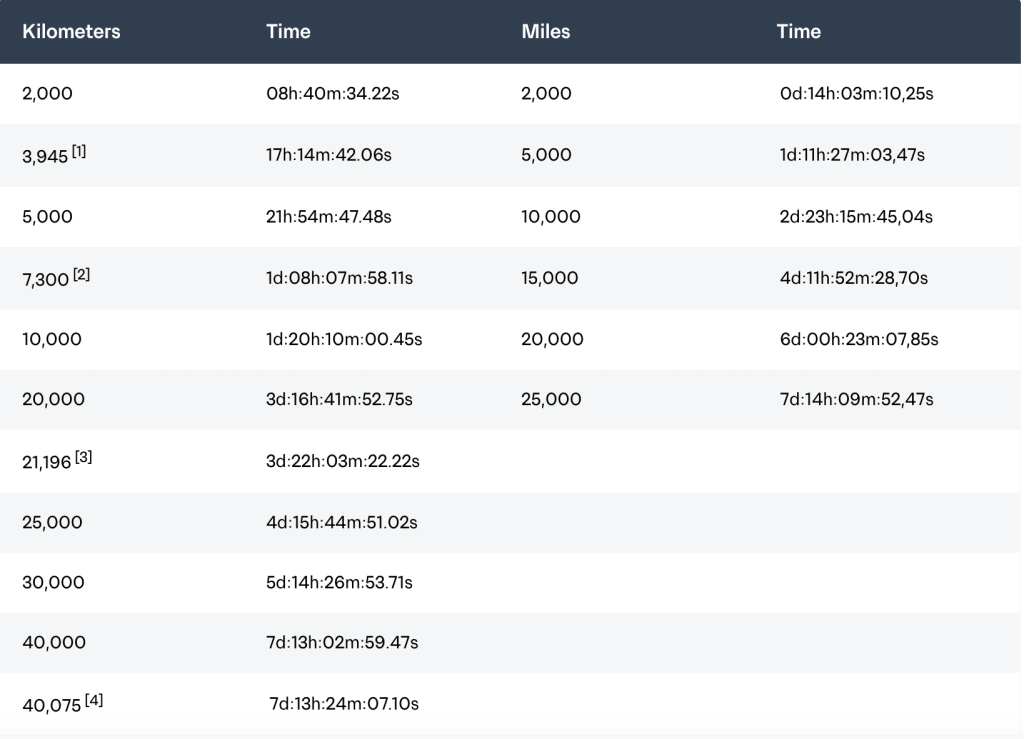Screen dimensions: 1024x739
Task: Select the Time header beside Miles
Action: [x=798, y=32]
